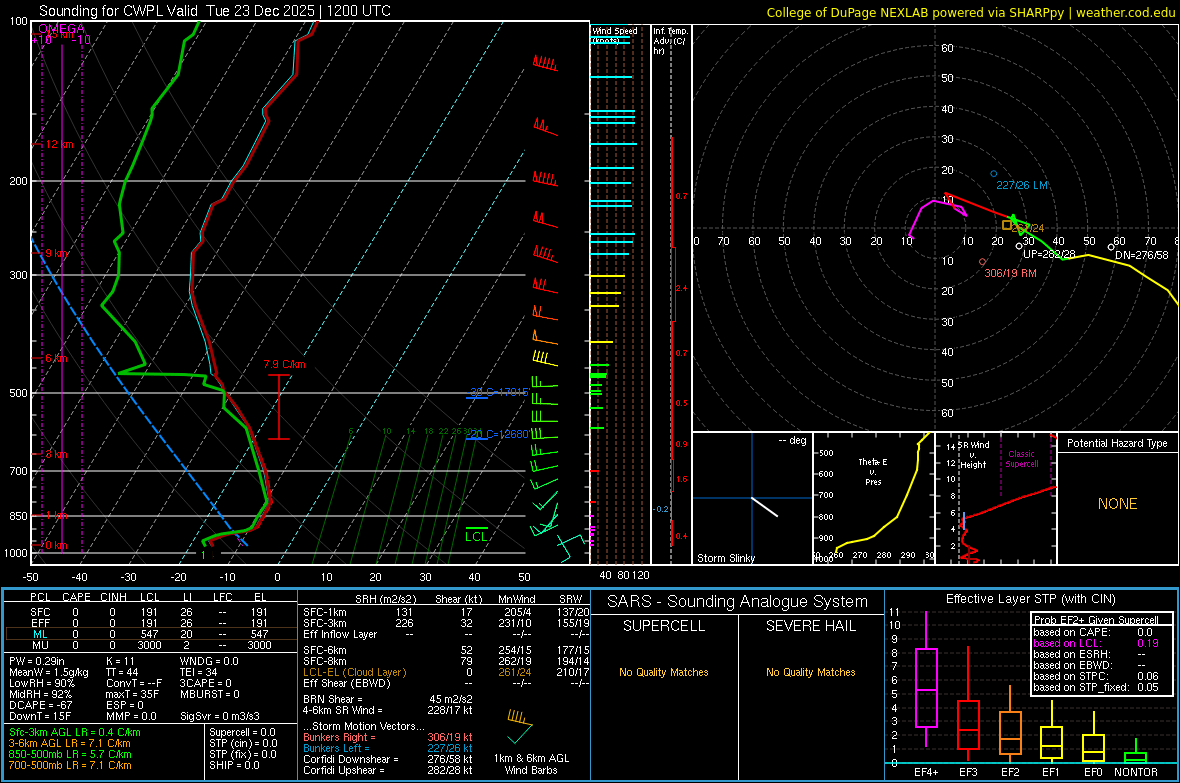The height and width of the screenshot is (783, 1180).
Task: Click the Corfidi upshear UP marker circle
Action: [x=1019, y=246]
